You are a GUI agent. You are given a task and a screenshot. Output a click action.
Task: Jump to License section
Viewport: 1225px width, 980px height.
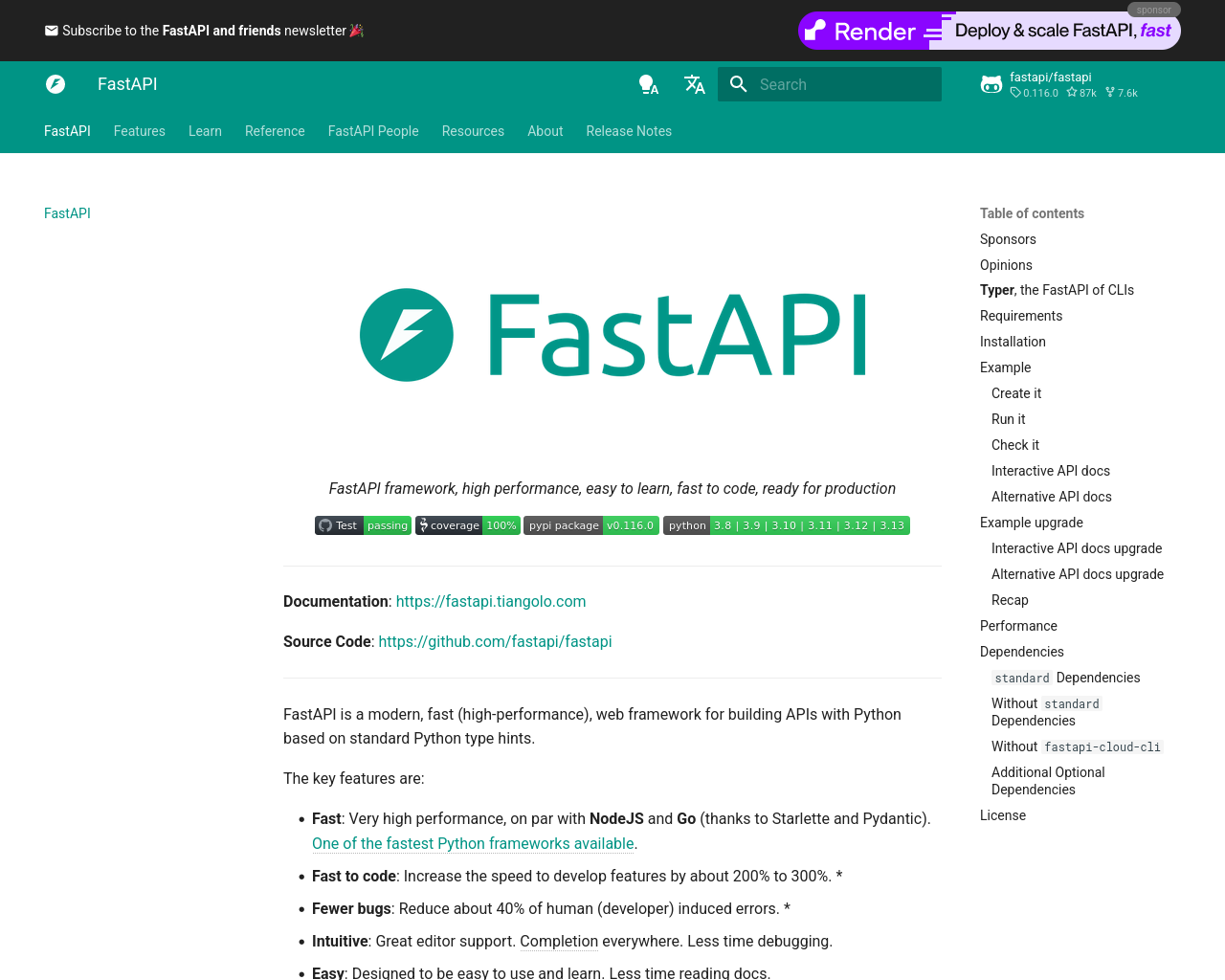[1003, 815]
